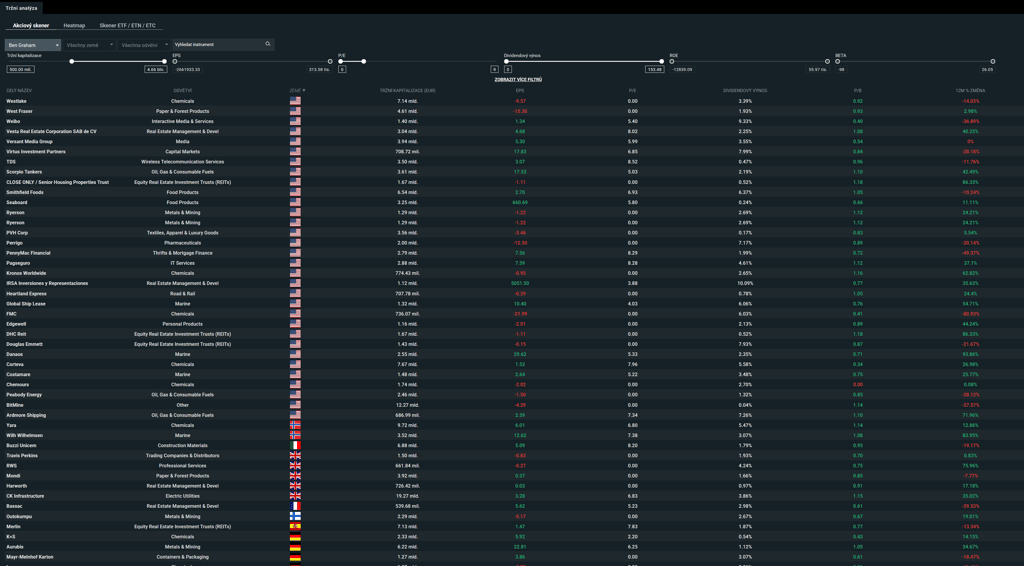Click the 12.27 mld. market cap of BitMine

pyautogui.click(x=408, y=405)
